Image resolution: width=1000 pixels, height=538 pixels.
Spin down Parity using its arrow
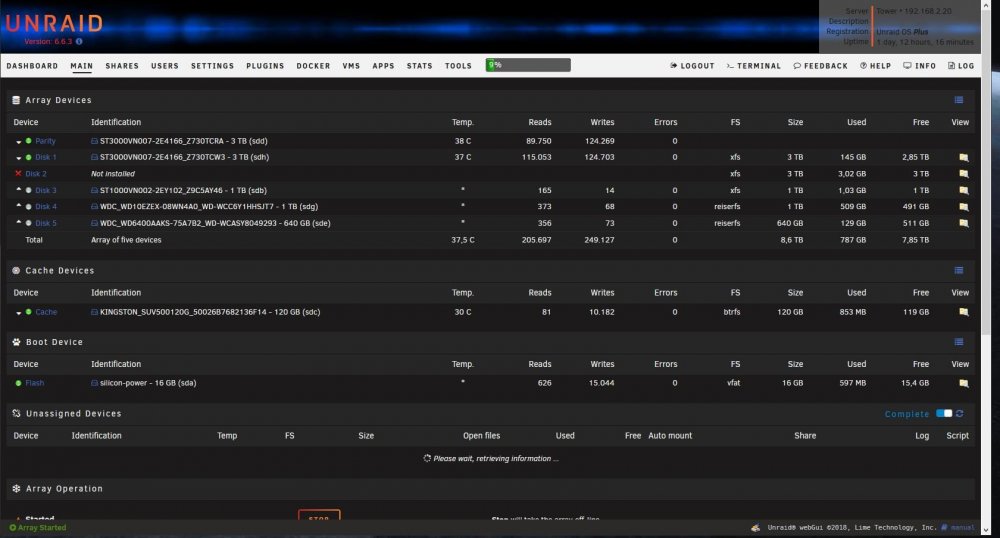[x=18, y=142]
